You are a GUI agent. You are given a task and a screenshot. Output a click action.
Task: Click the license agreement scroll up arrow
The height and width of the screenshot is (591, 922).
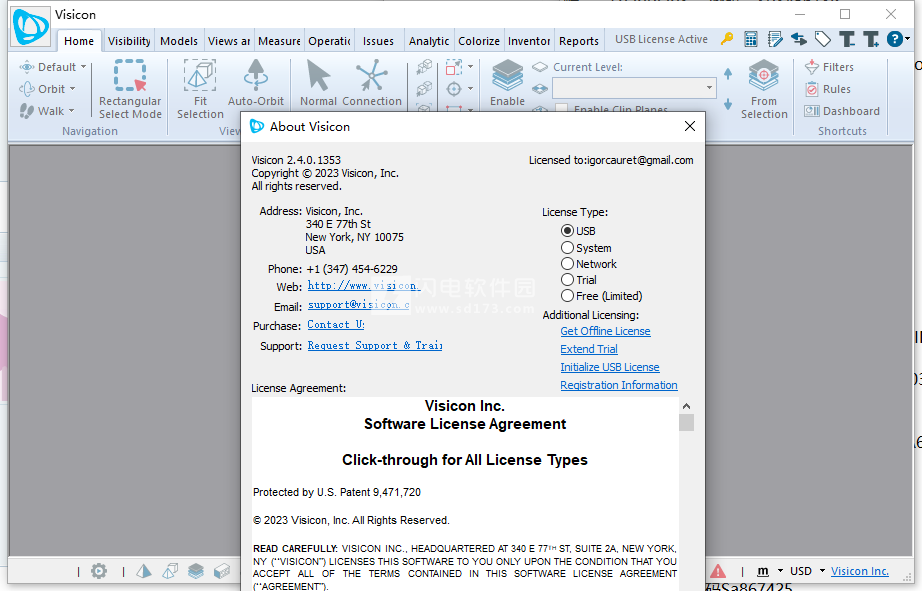[686, 406]
